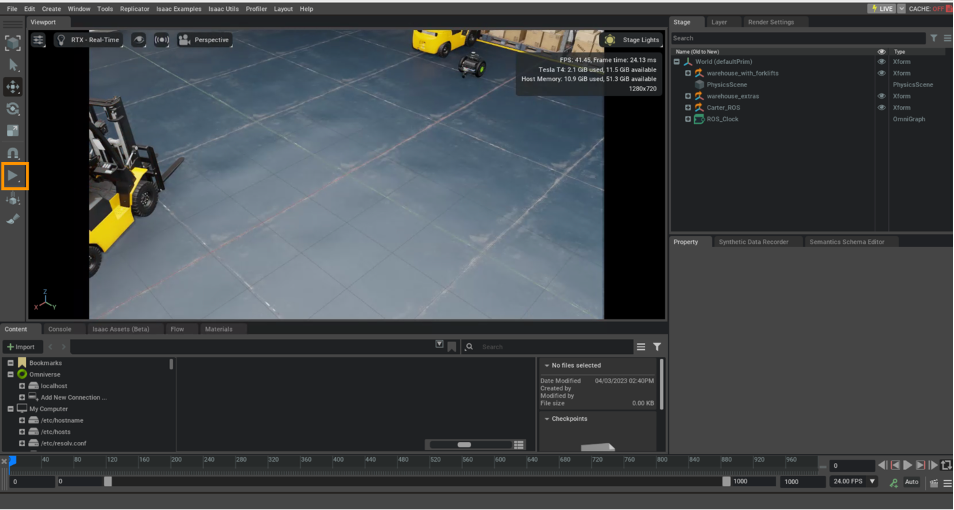Viewport: 954px width, 510px height.
Task: Switch to the Render Settings tab
Action: [x=769, y=21]
